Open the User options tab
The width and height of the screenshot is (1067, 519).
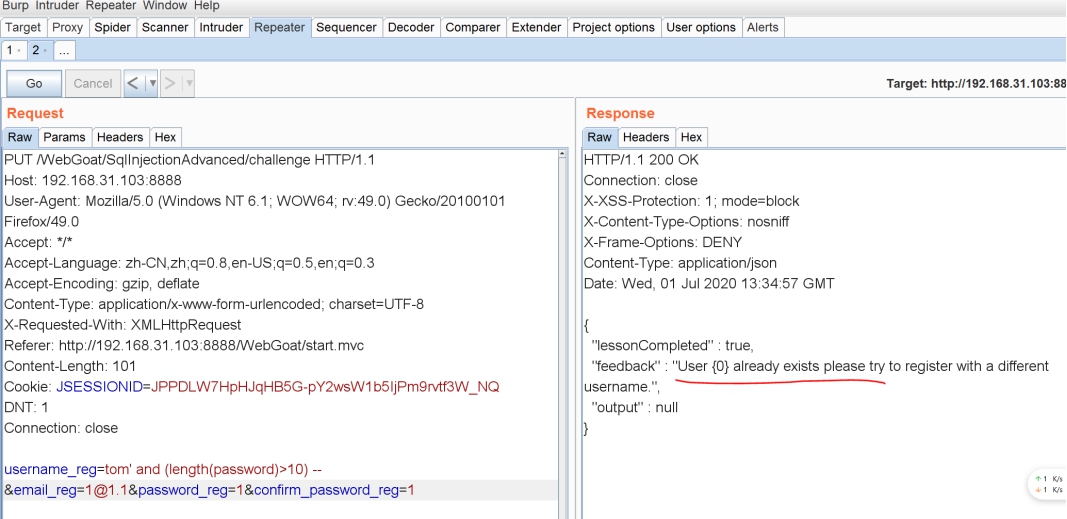pyautogui.click(x=701, y=27)
